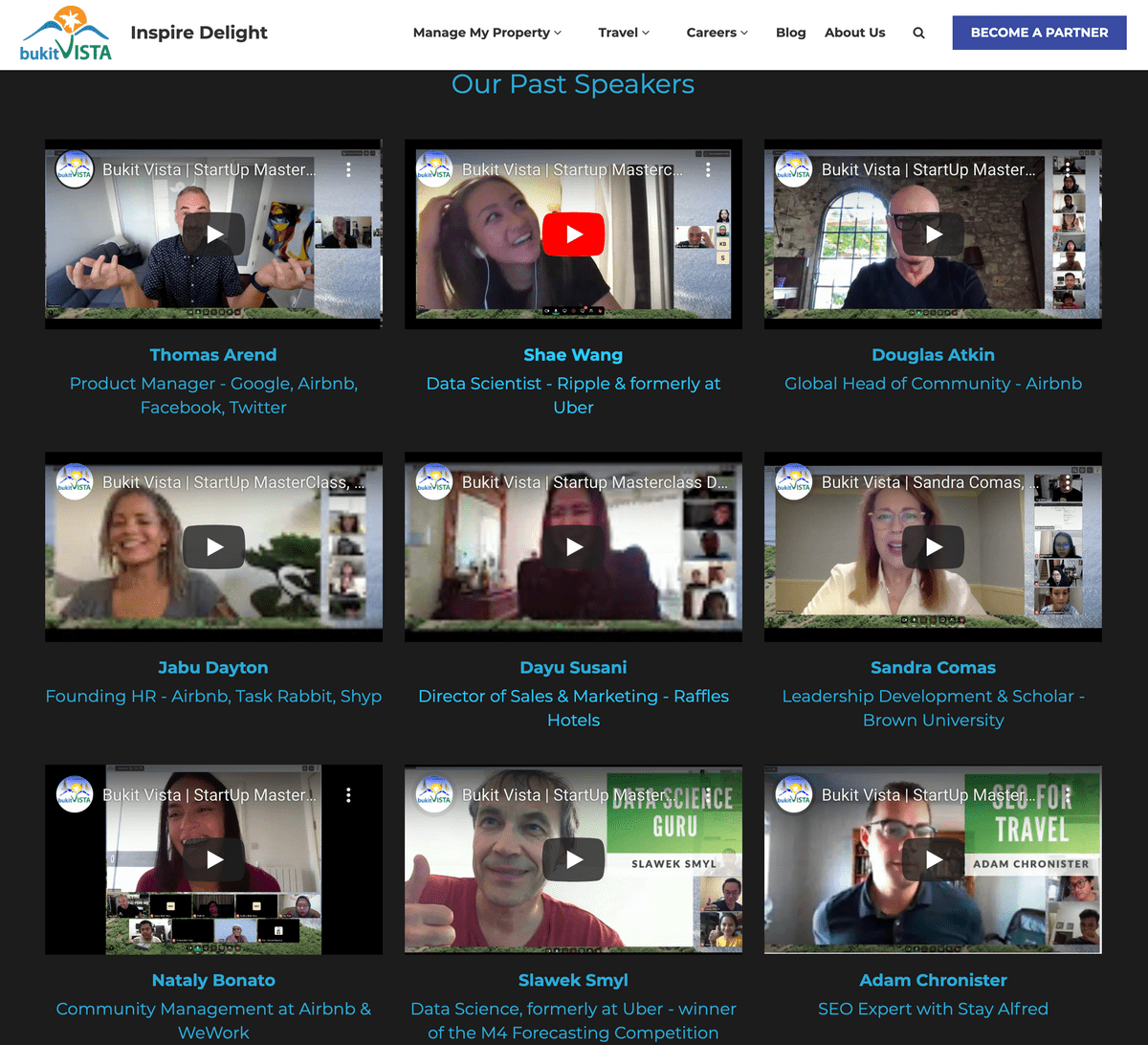Open the site search magnifier icon

[918, 33]
